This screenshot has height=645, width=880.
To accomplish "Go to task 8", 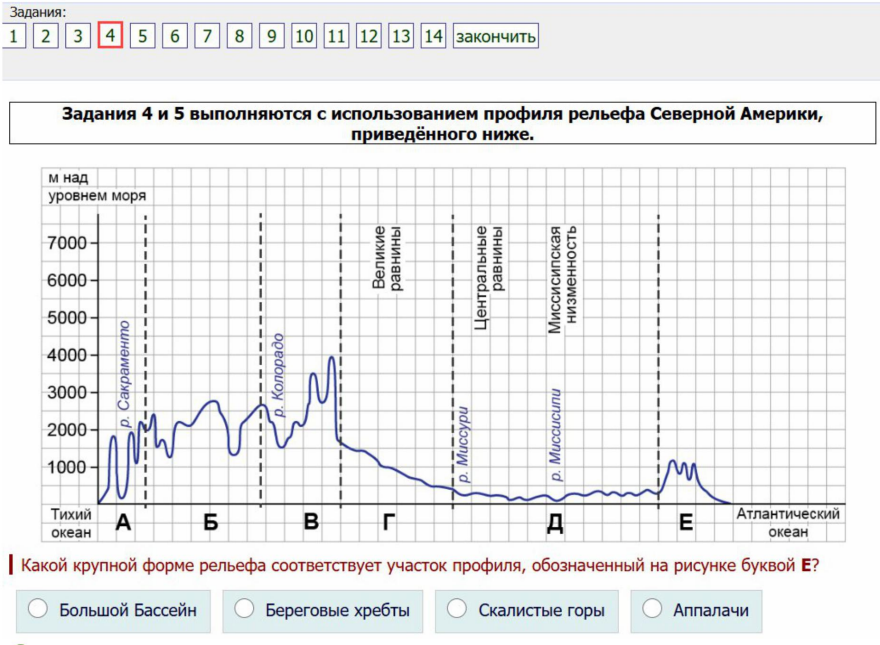I will (239, 37).
